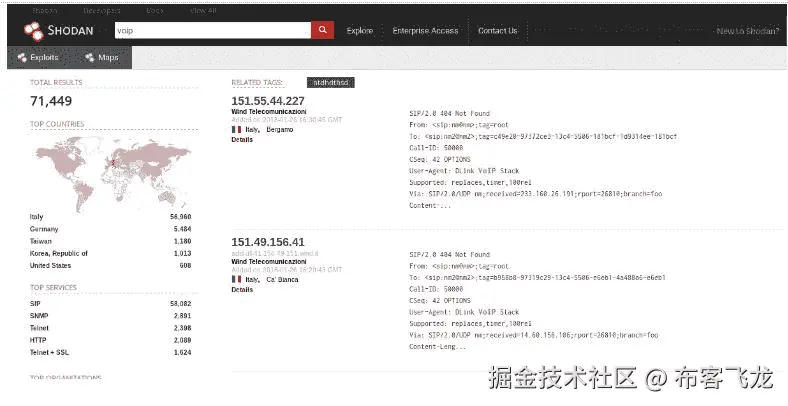This screenshot has height=406, width=788.
Task: Open the Maps tab
Action: 102,58
